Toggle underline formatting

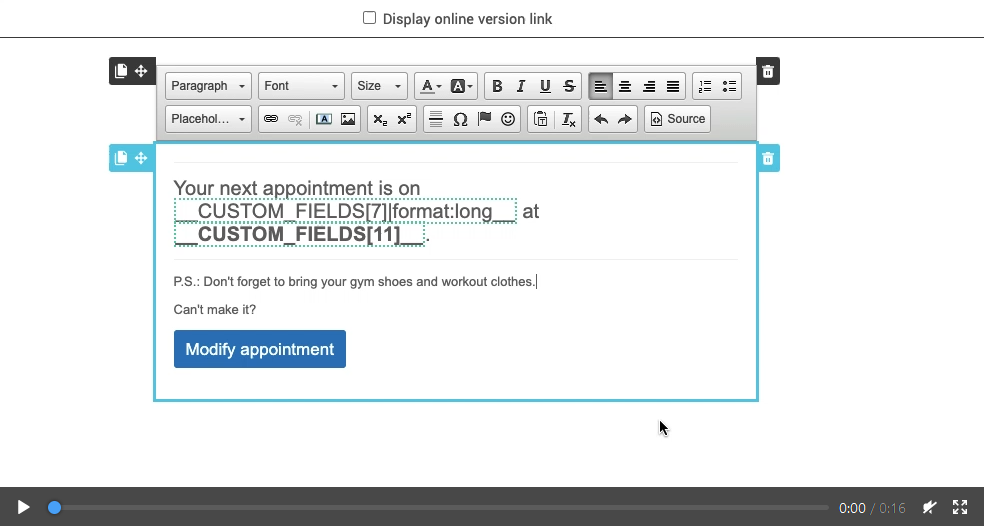pos(545,86)
